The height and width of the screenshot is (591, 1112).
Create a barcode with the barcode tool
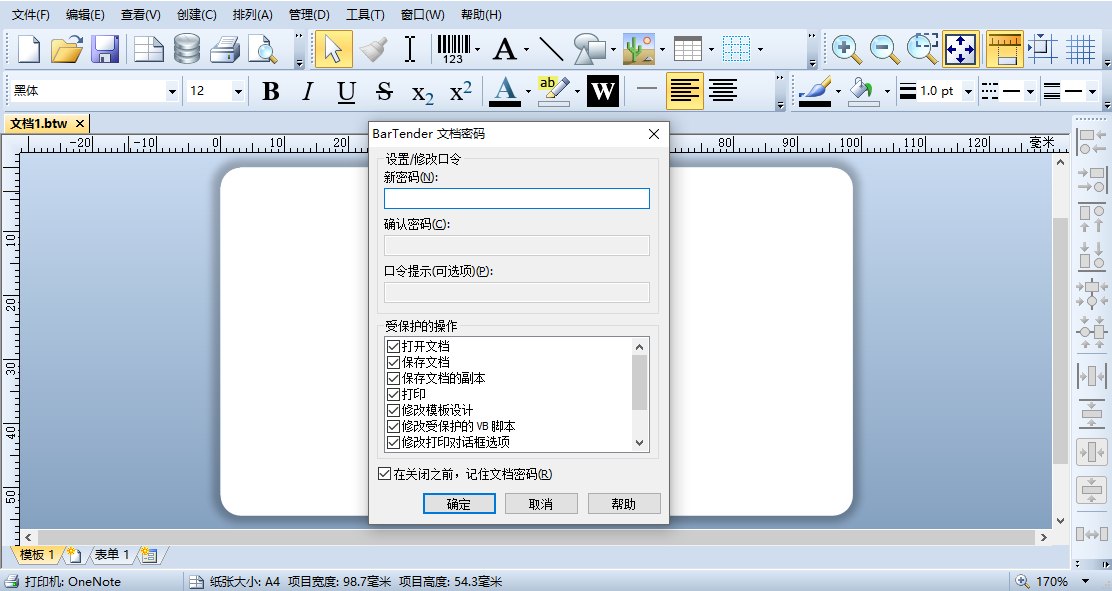point(453,50)
